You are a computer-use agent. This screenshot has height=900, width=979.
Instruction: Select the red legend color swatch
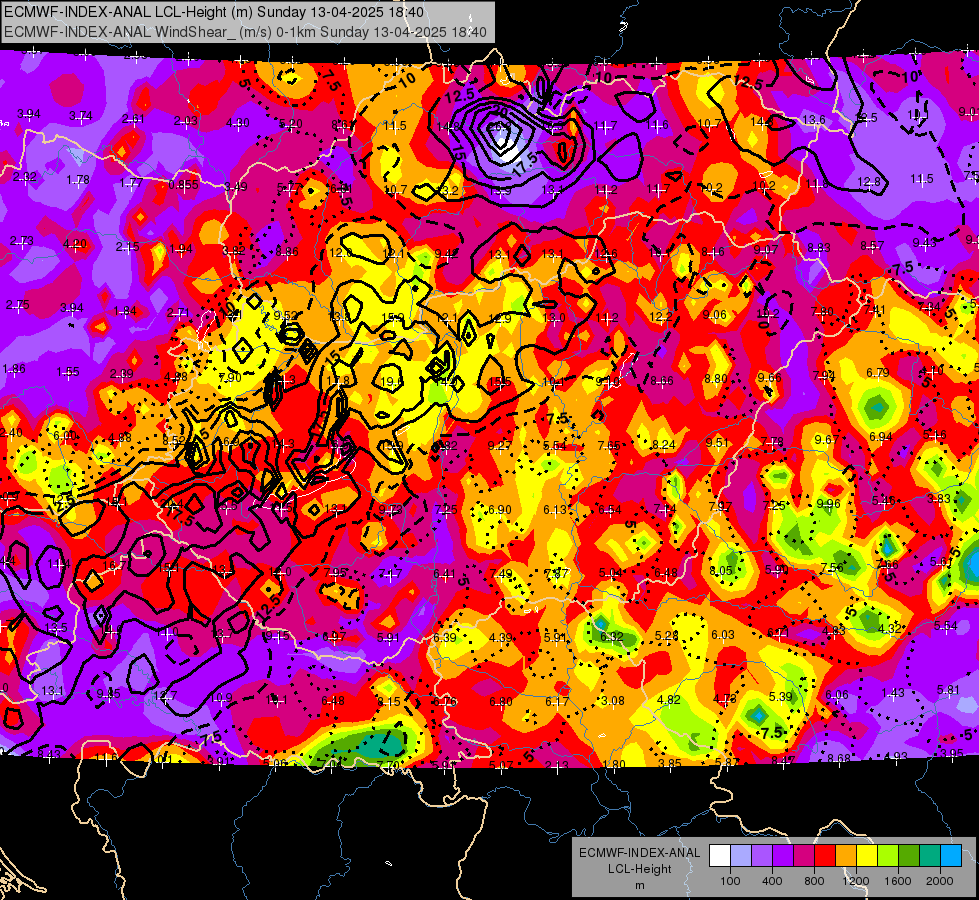[825, 856]
